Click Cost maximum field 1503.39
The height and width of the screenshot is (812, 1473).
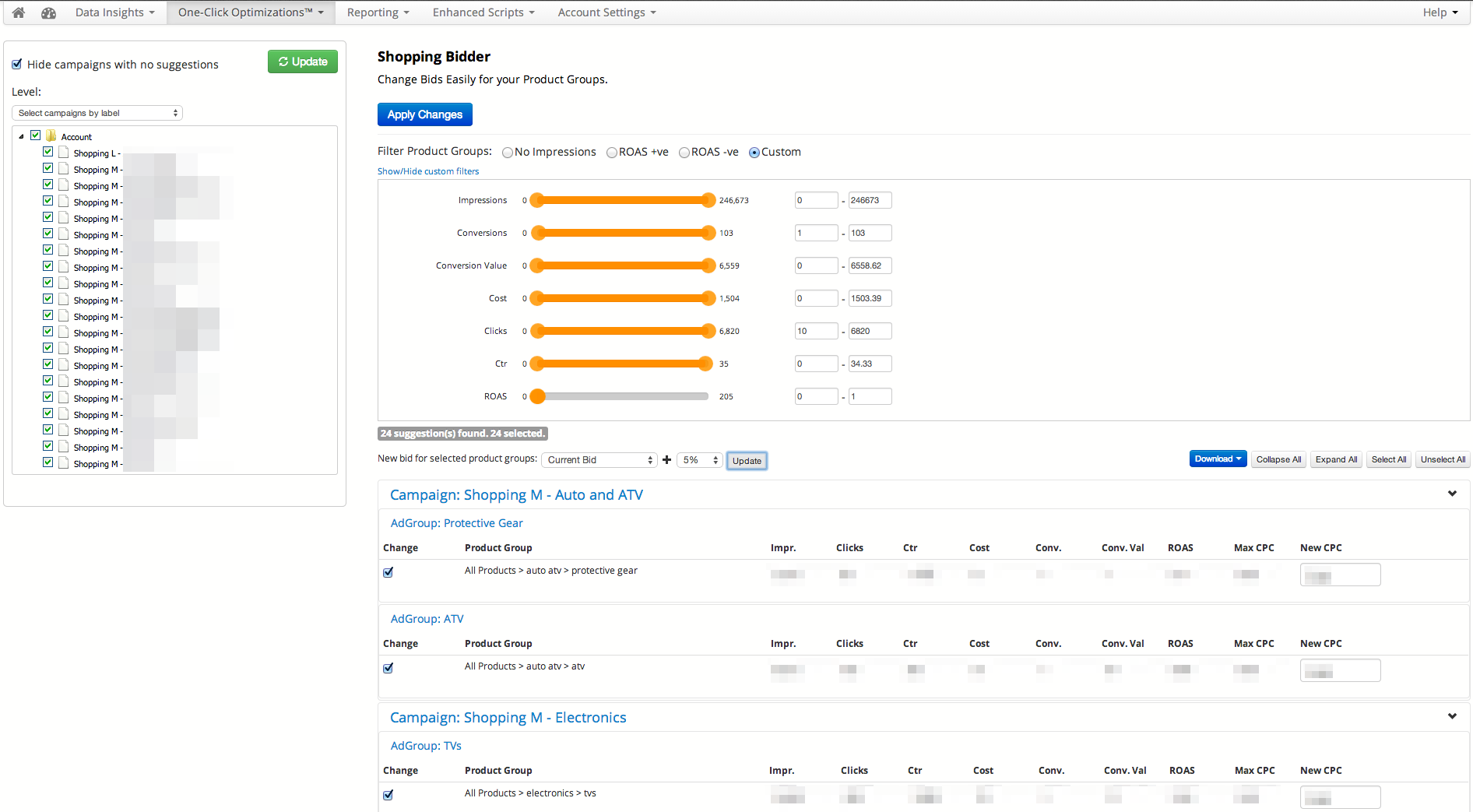coord(870,298)
